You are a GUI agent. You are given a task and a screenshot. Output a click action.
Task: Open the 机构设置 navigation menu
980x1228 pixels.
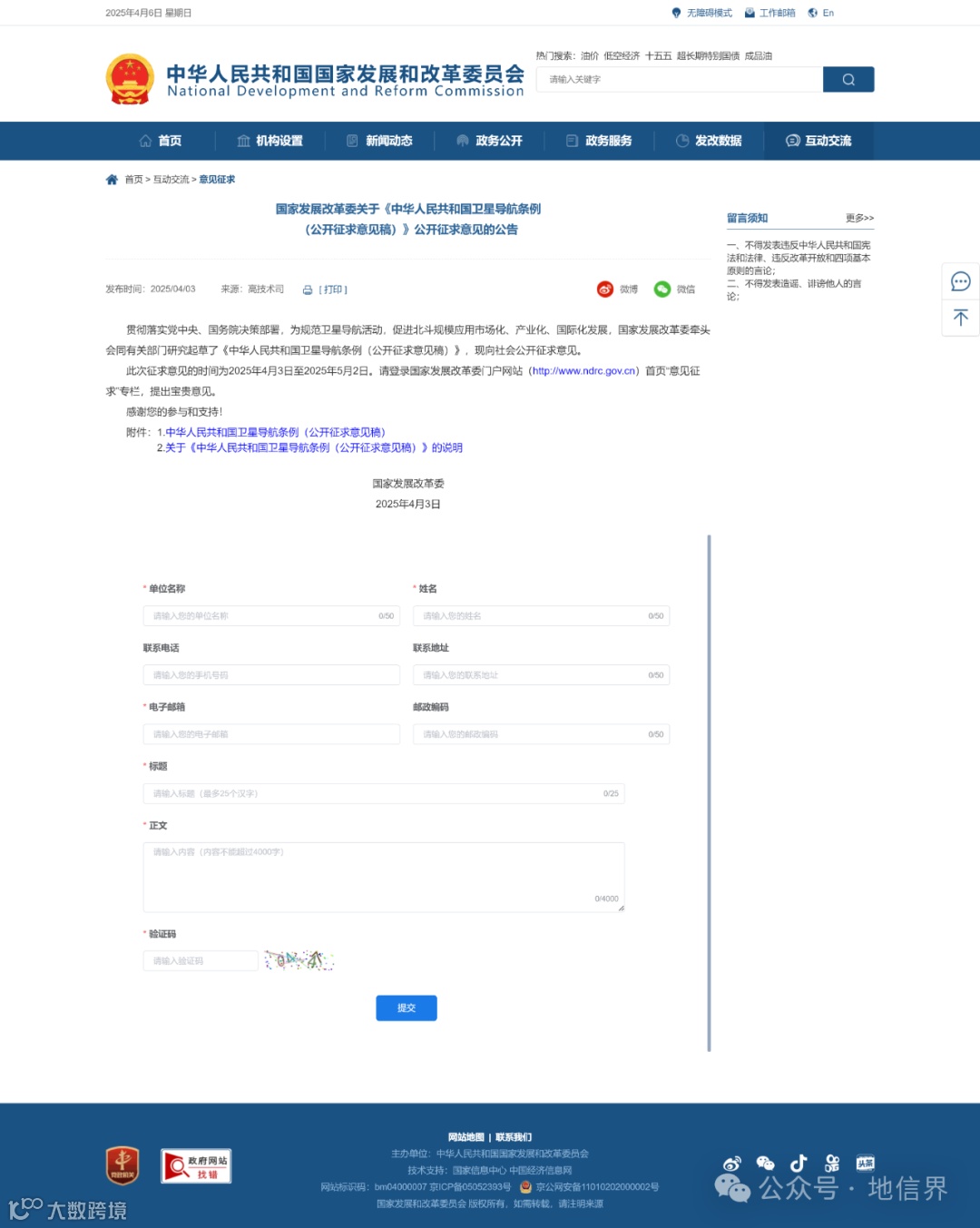pos(270,141)
